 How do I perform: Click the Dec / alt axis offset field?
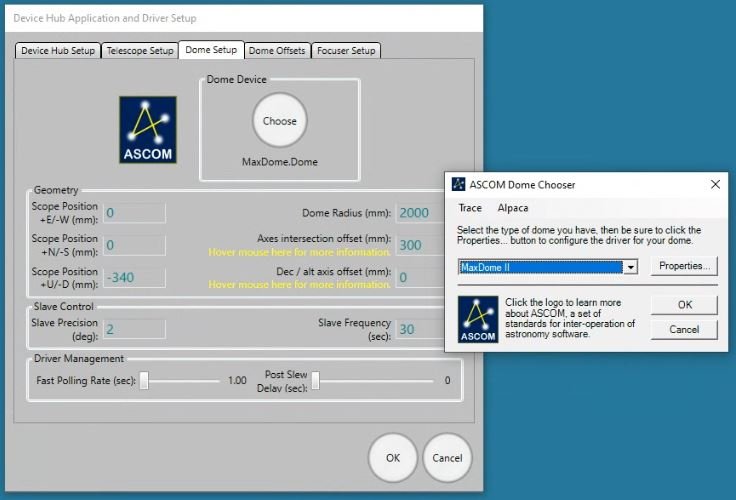420,277
